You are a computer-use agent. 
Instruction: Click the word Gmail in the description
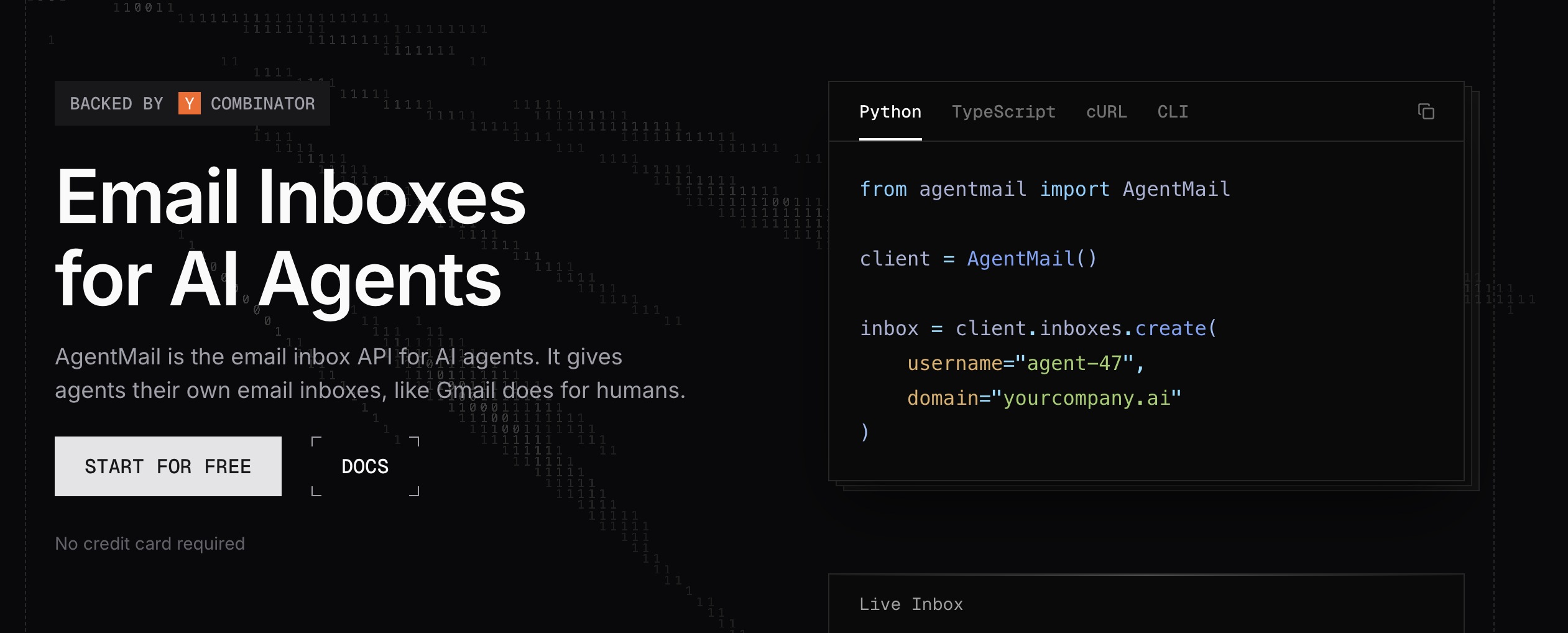click(x=466, y=390)
